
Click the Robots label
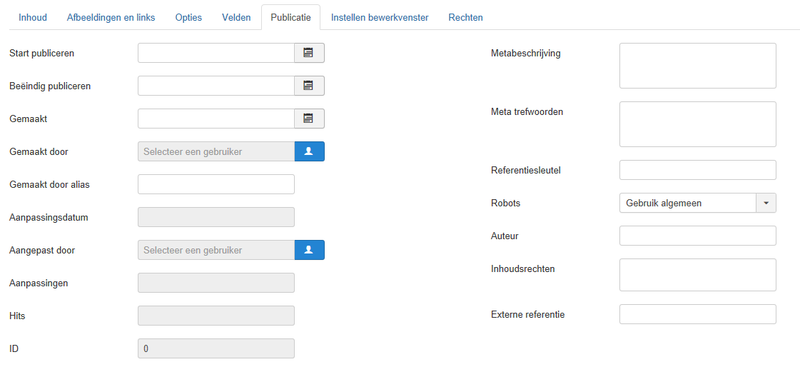click(506, 203)
